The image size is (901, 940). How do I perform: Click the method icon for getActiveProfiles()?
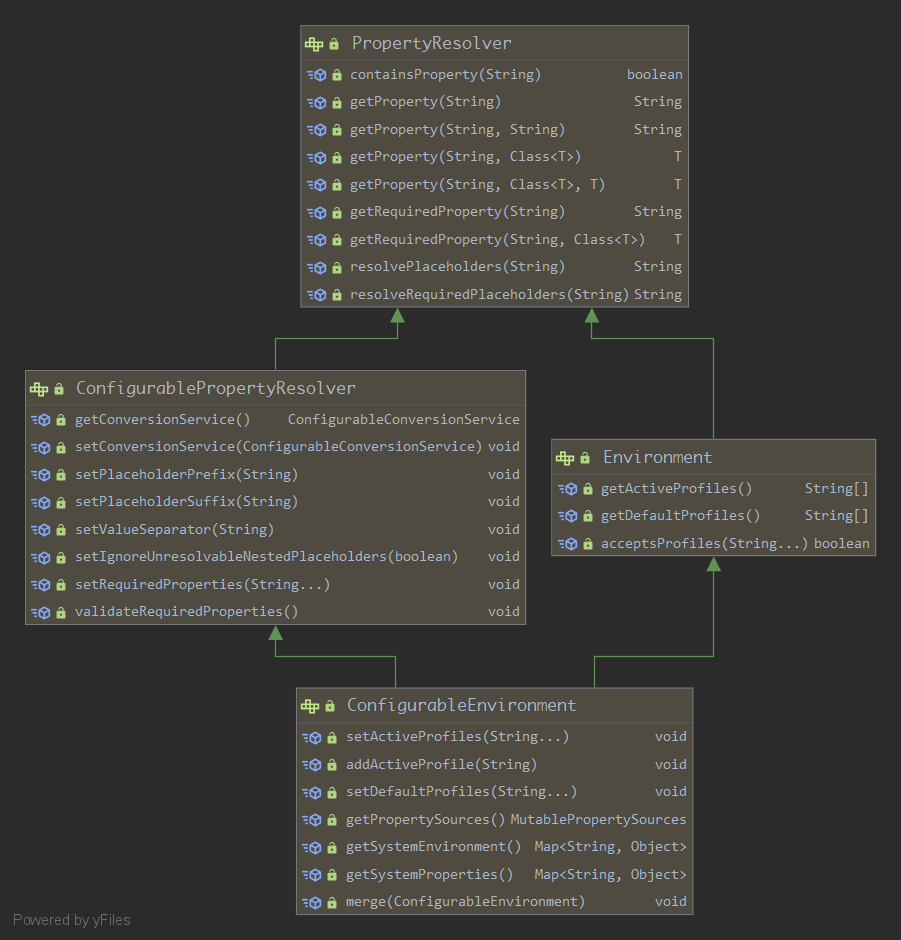pos(568,489)
